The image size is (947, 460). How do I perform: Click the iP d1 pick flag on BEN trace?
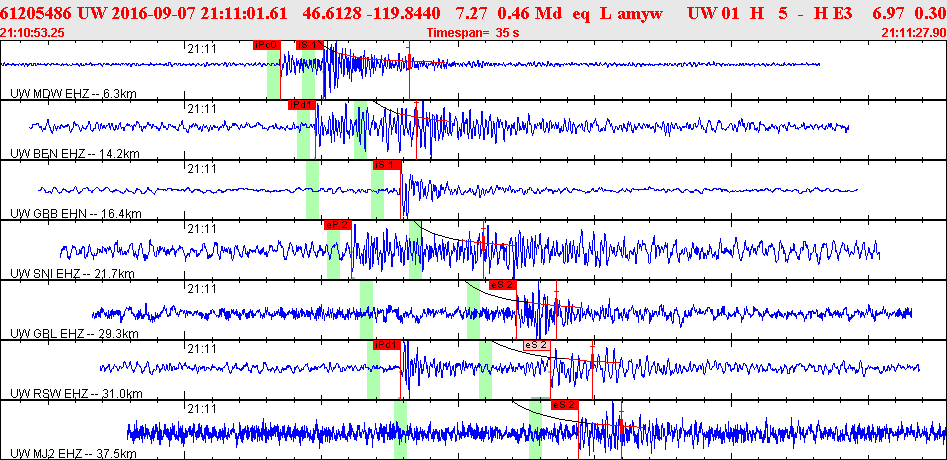[x=301, y=104]
